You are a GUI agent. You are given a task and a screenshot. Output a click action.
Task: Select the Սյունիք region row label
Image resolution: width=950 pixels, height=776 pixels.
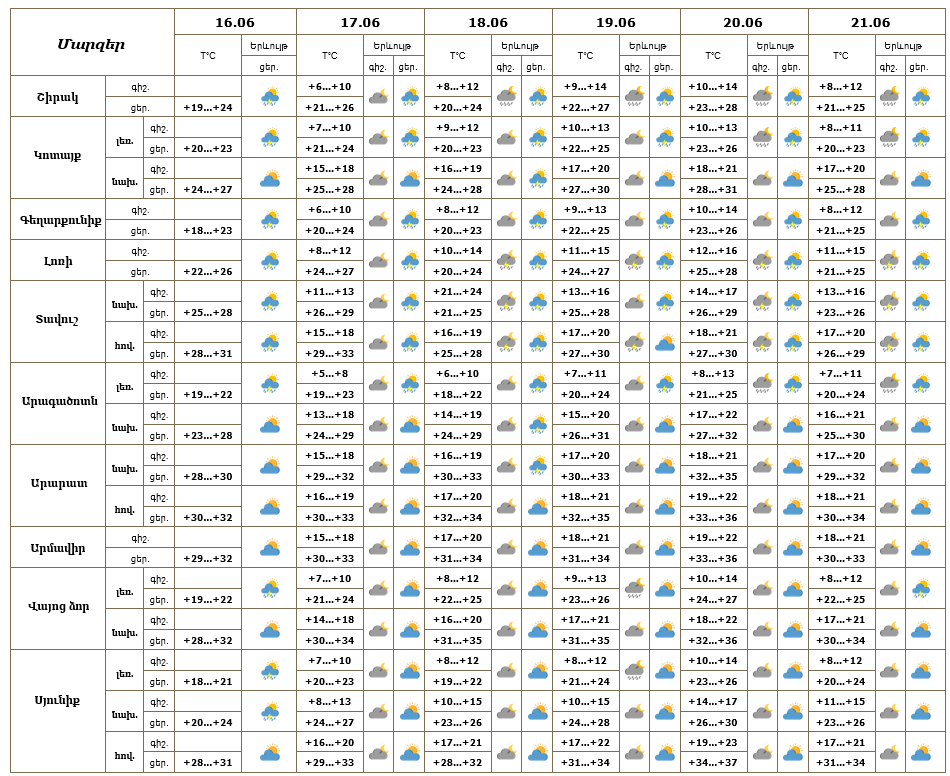point(58,700)
